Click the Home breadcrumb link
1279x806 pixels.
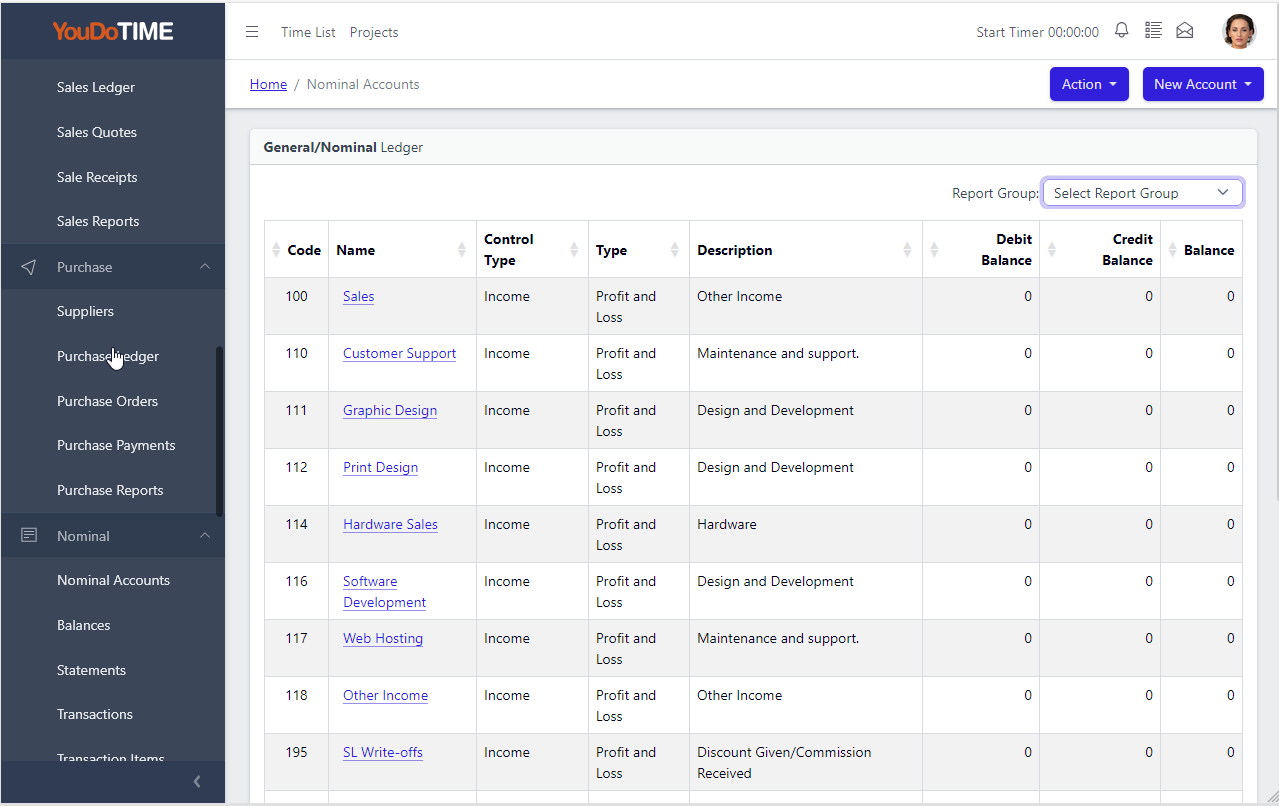[268, 84]
